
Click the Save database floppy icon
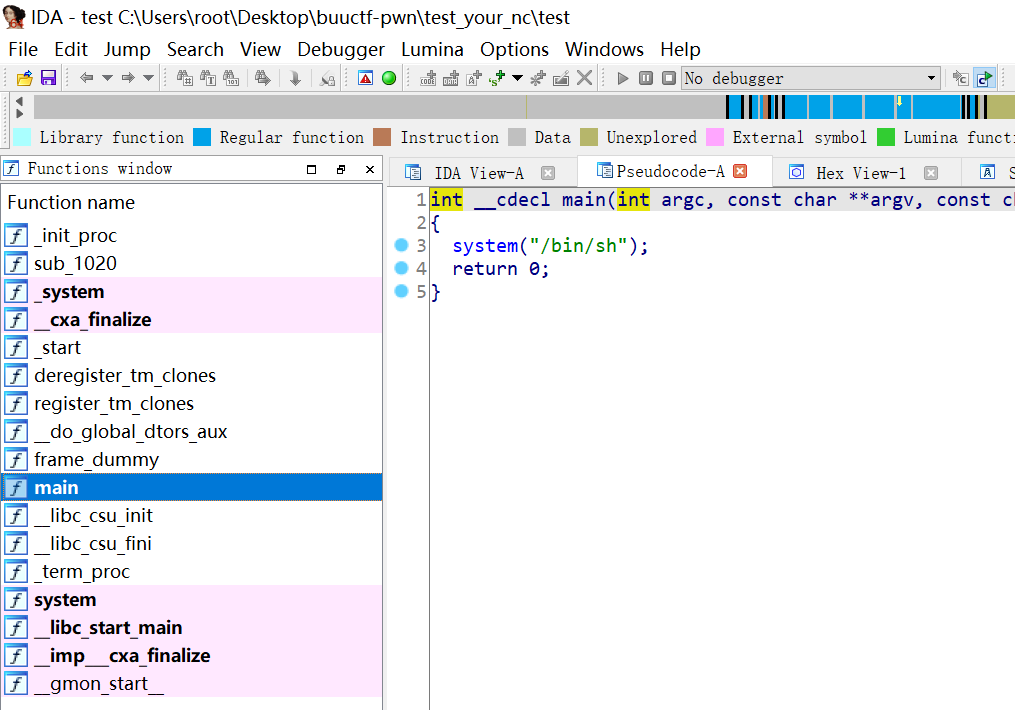pos(48,78)
